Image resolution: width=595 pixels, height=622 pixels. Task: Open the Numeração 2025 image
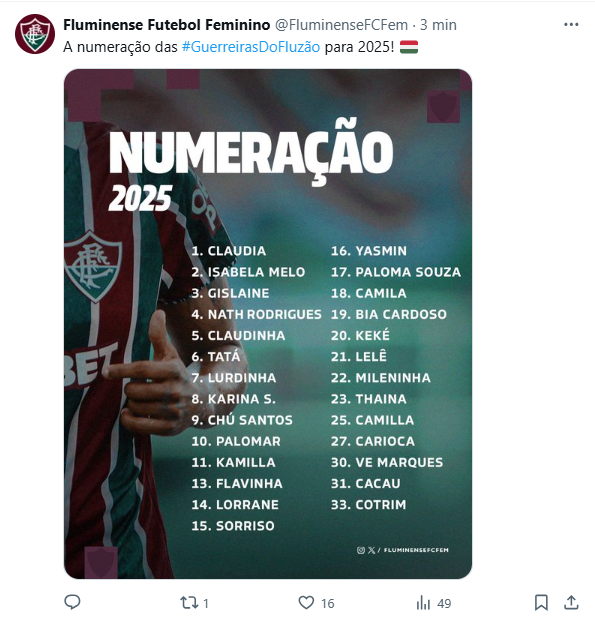pos(268,324)
